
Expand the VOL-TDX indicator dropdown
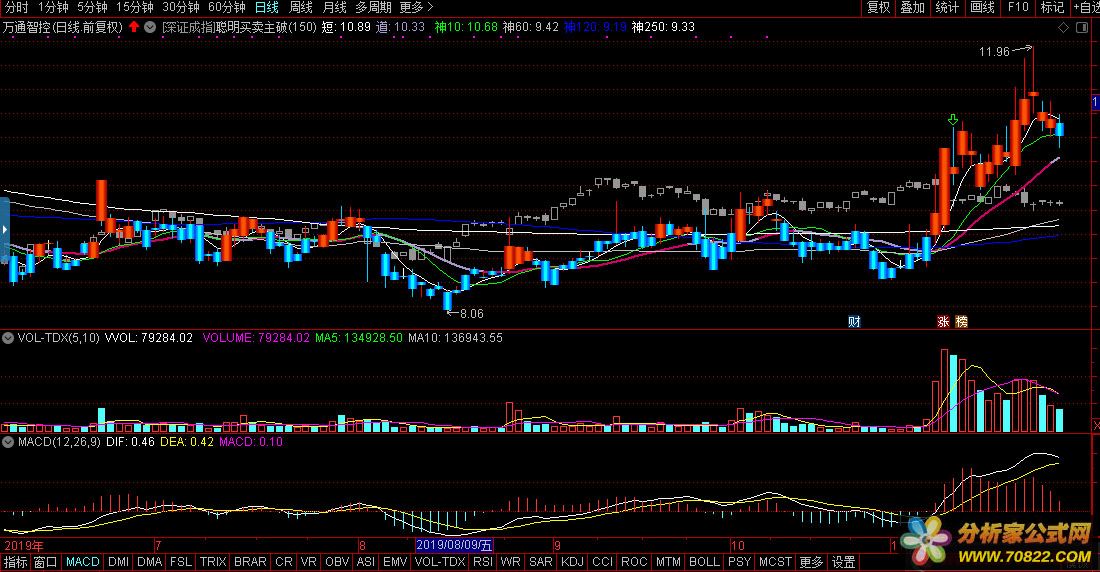pos(8,338)
